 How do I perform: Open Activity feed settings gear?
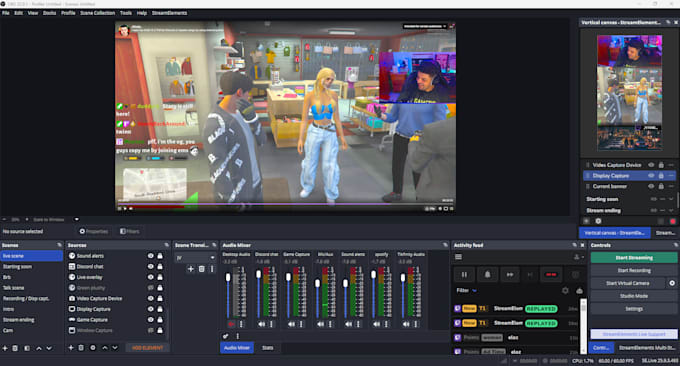click(x=565, y=291)
